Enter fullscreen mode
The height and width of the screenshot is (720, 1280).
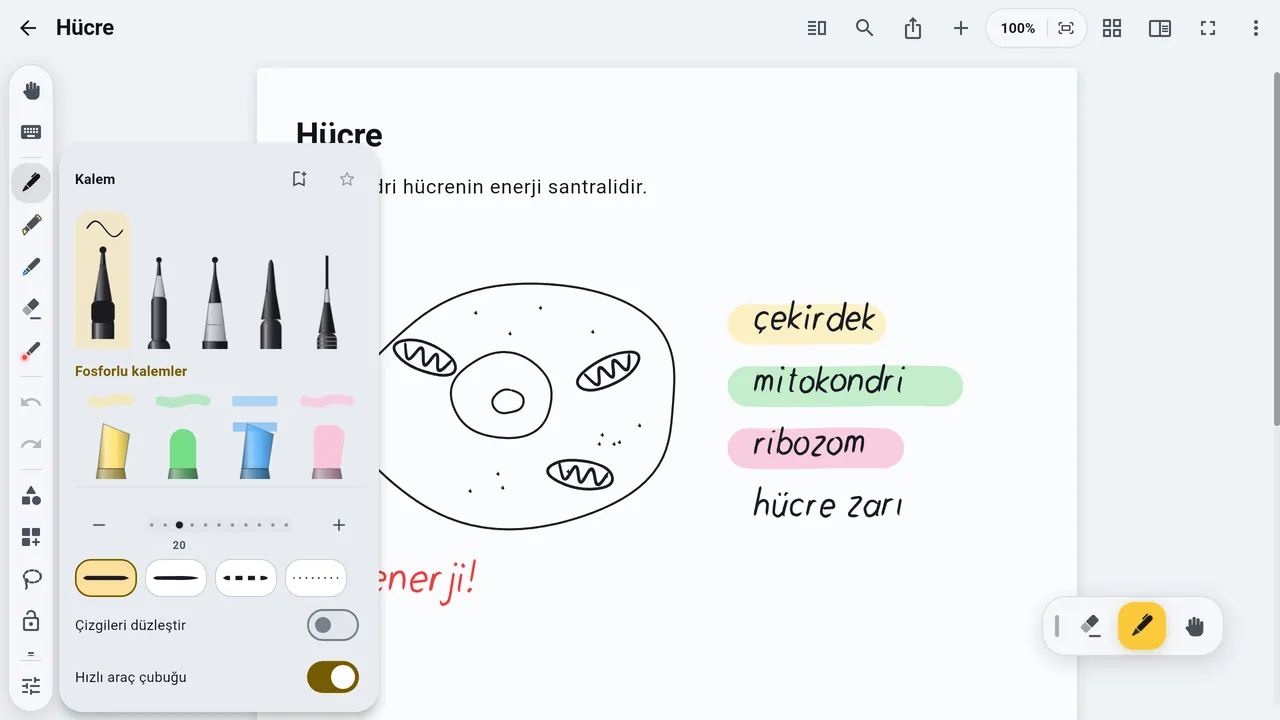point(1208,28)
